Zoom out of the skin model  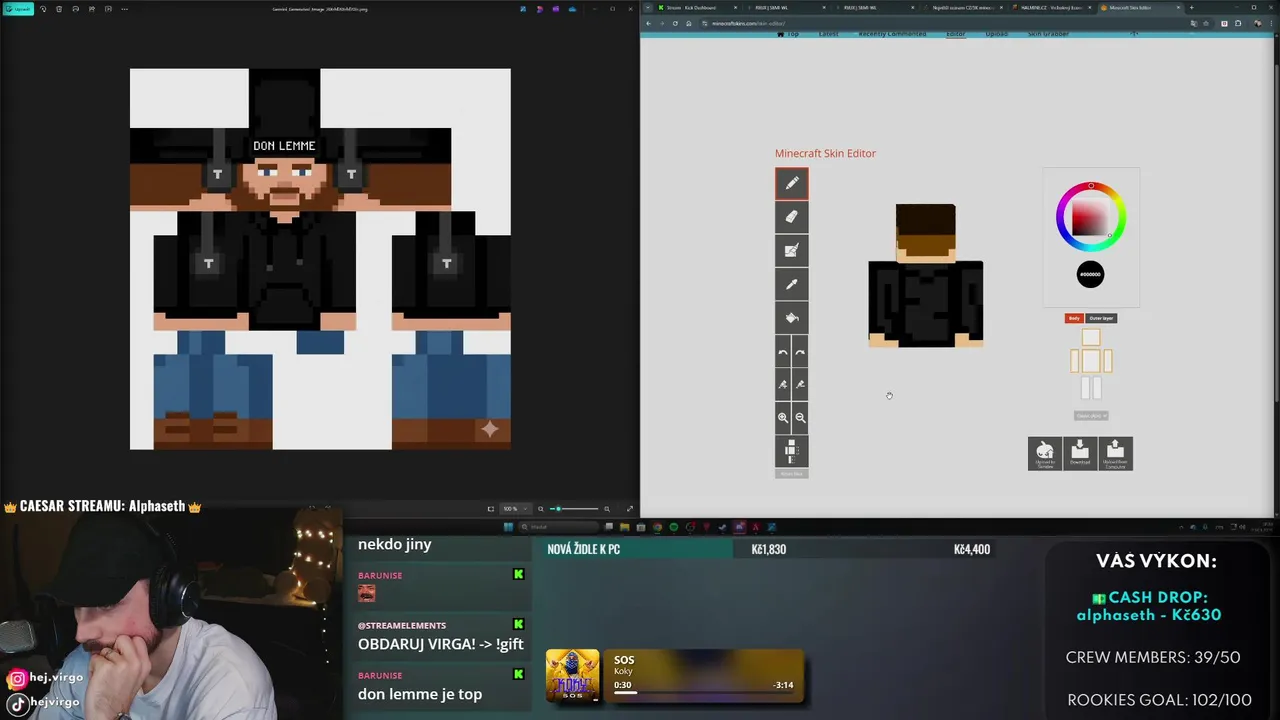click(800, 418)
